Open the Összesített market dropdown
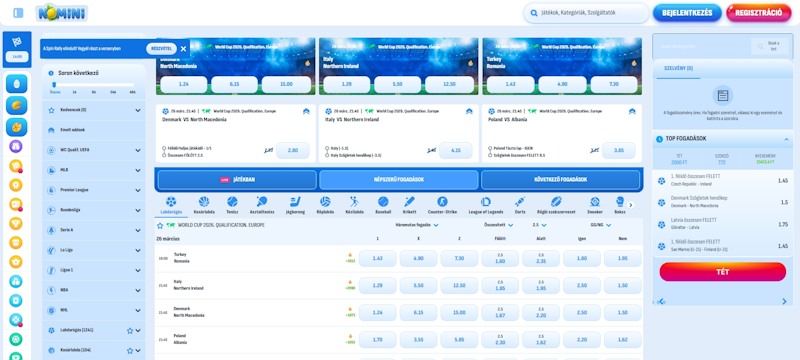Screen dimensions: 800x360 [498, 225]
